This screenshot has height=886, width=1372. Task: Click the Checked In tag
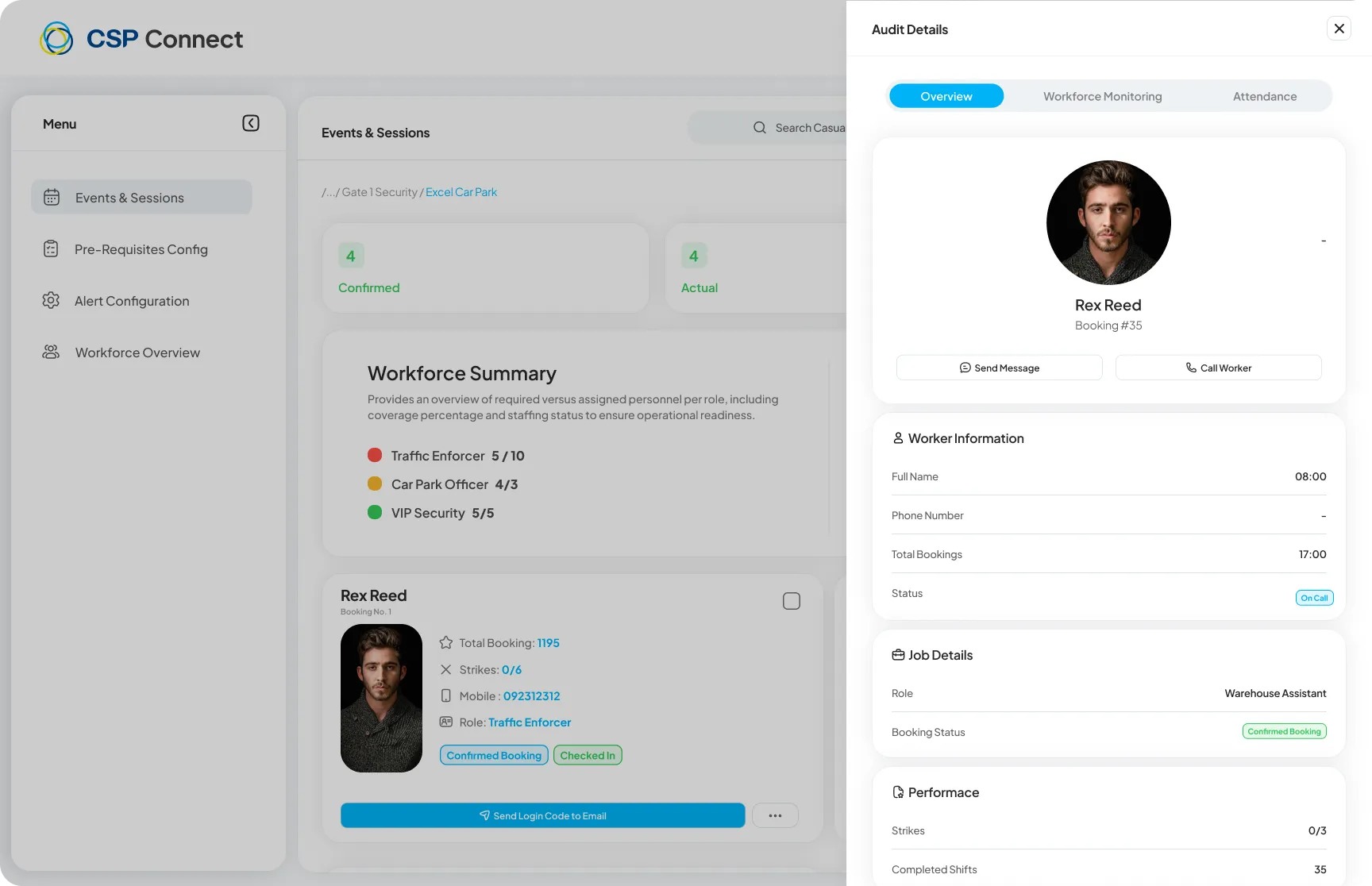(x=588, y=755)
